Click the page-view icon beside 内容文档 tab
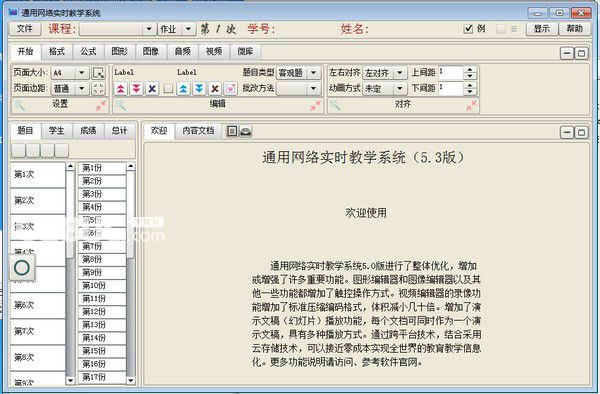Image resolution: width=600 pixels, height=394 pixels. pos(232,131)
